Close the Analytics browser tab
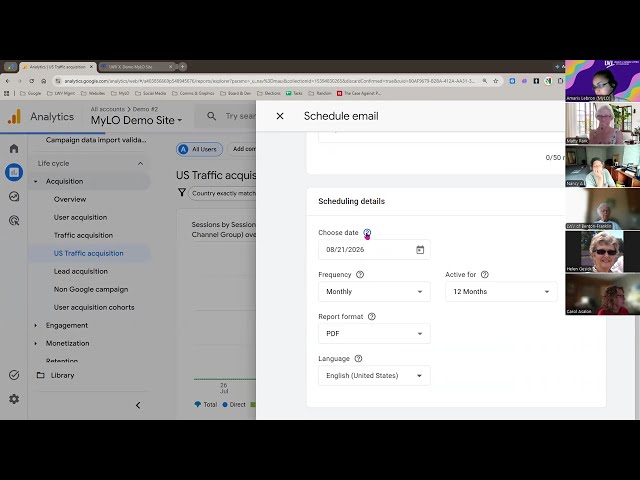640x480 pixels. 91,67
